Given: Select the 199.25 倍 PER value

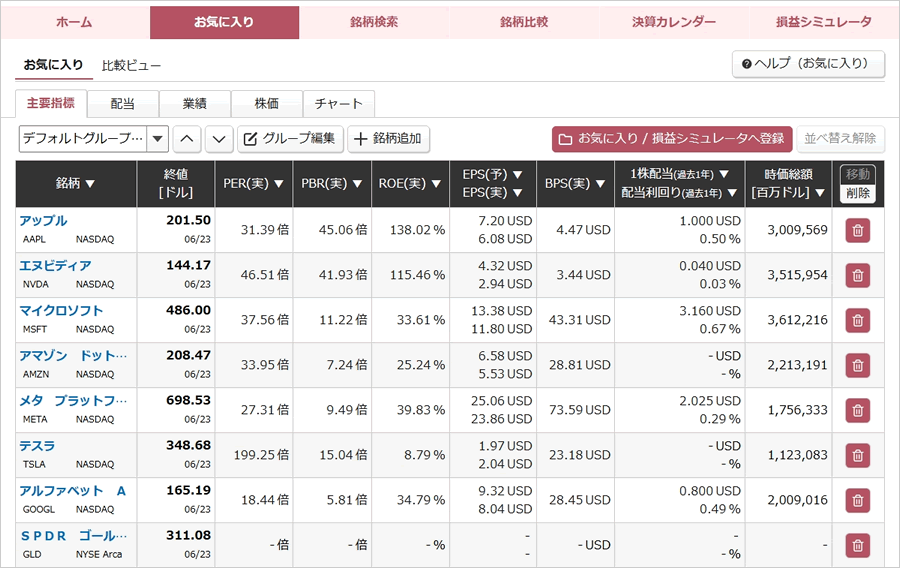Looking at the screenshot, I should click(261, 455).
